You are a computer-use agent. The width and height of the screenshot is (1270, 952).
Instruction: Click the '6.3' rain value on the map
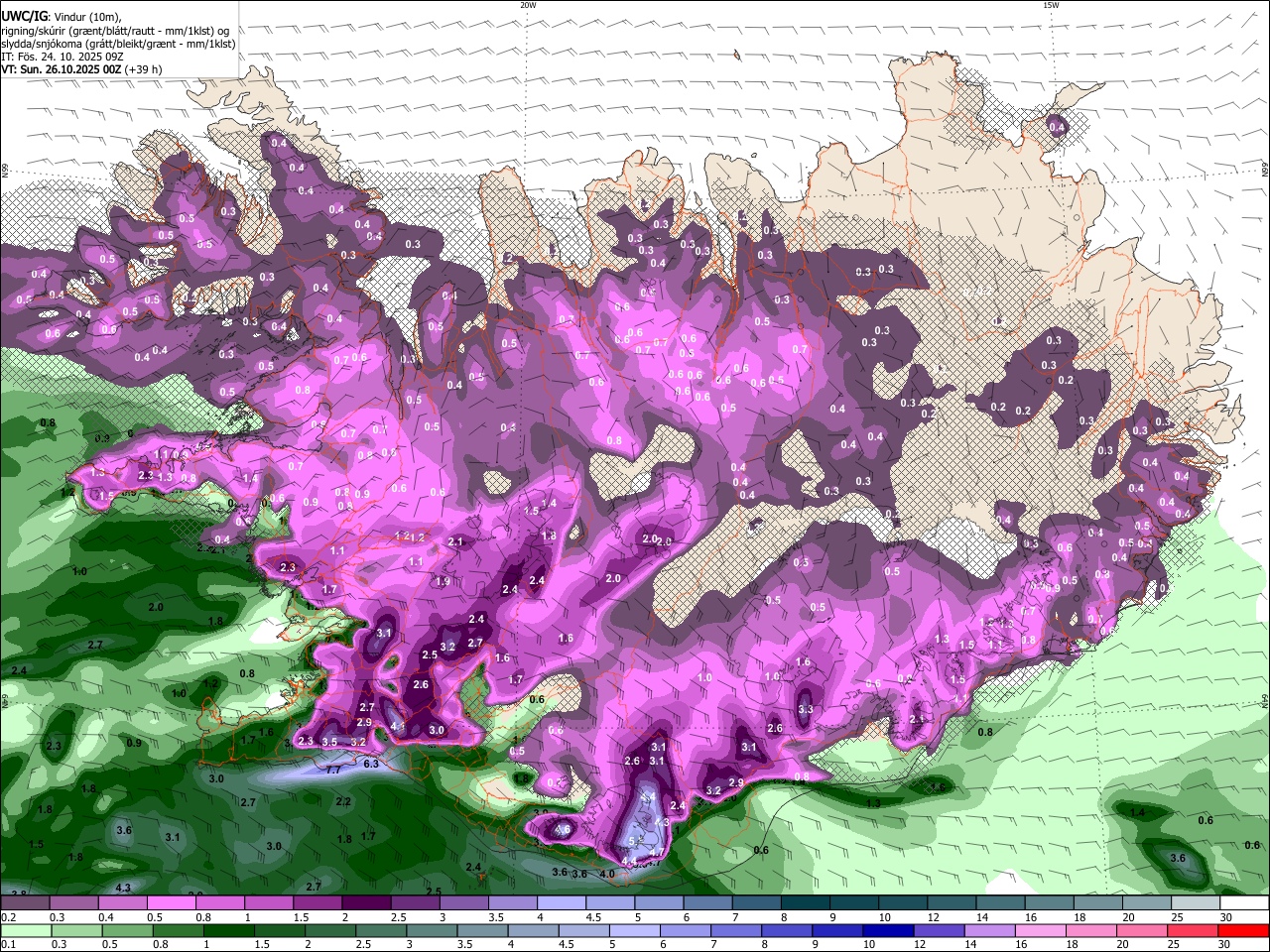point(371,764)
